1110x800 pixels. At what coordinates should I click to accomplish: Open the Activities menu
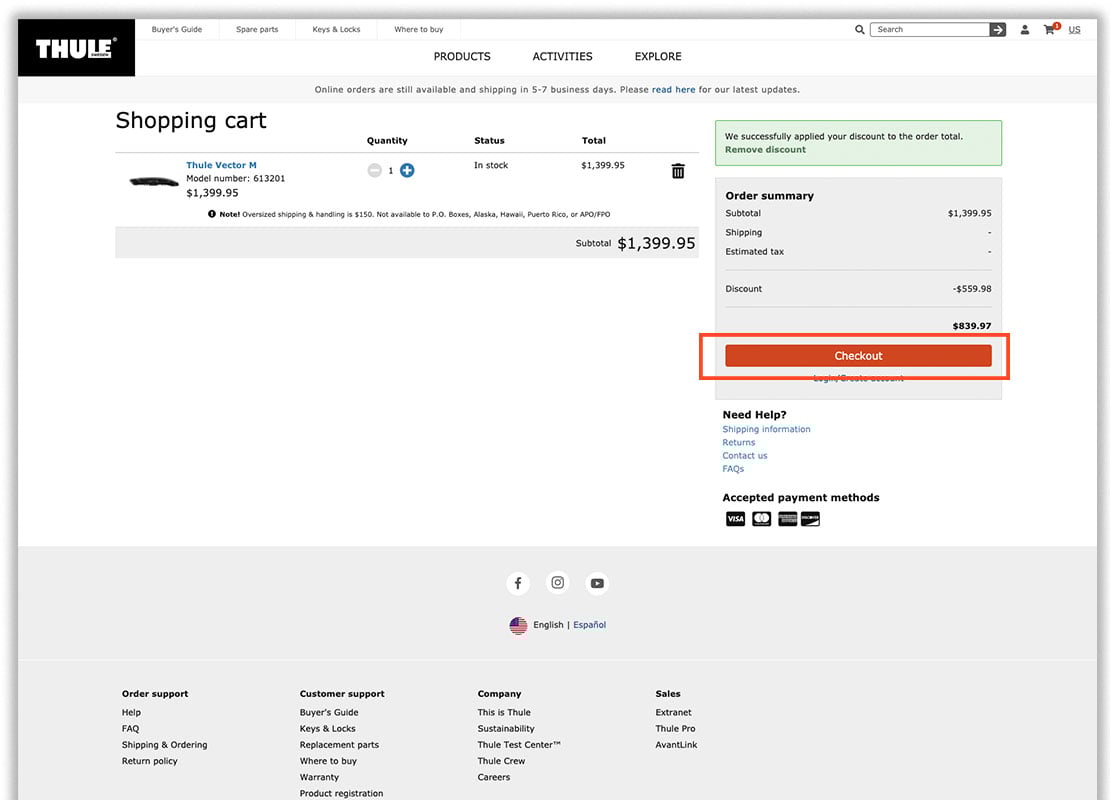coord(562,57)
